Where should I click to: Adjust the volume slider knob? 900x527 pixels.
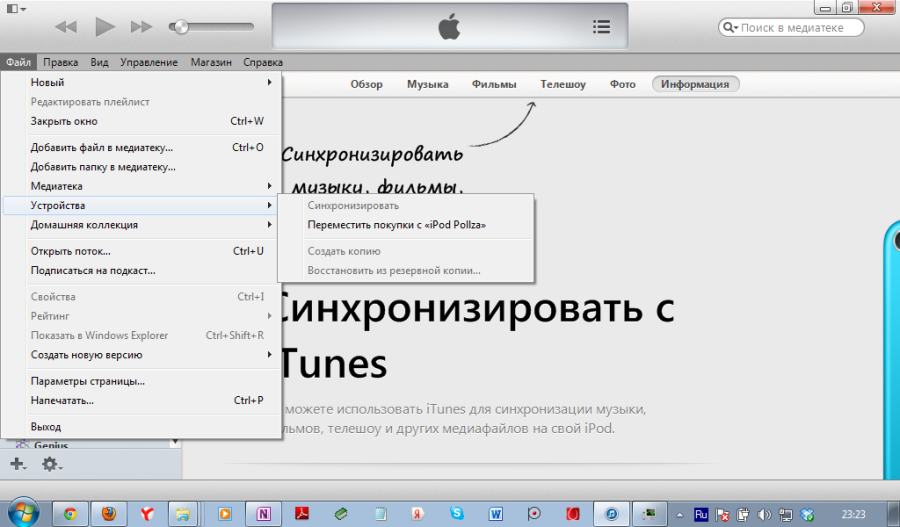[181, 26]
